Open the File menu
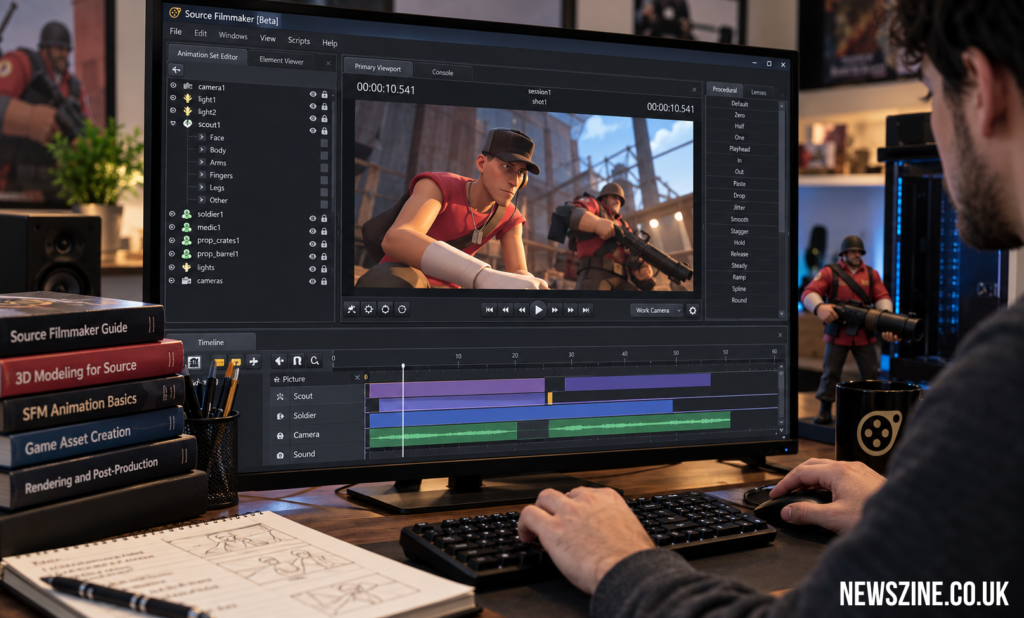Image resolution: width=1024 pixels, height=618 pixels. coord(176,31)
